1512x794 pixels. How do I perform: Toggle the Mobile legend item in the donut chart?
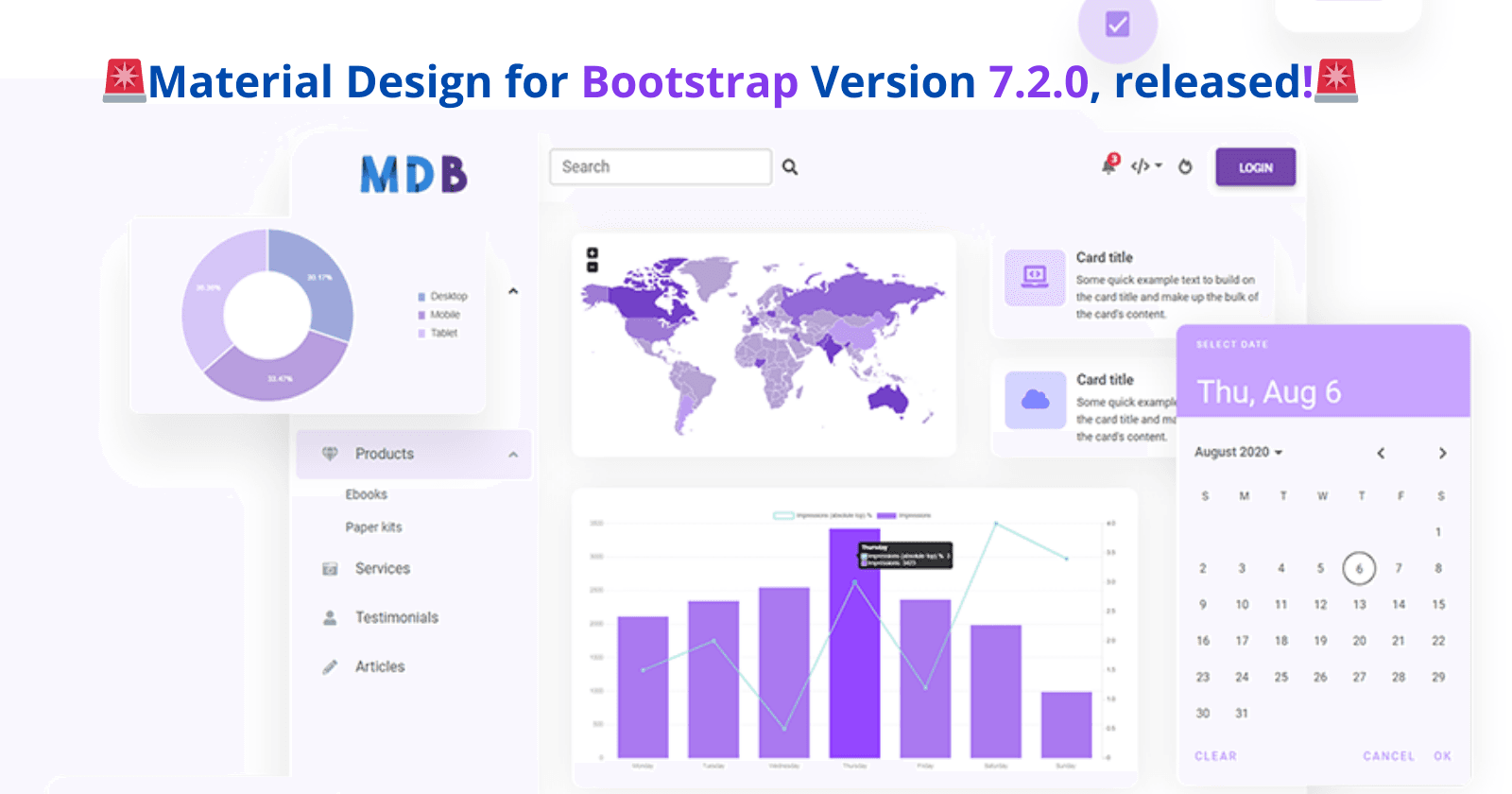click(444, 315)
